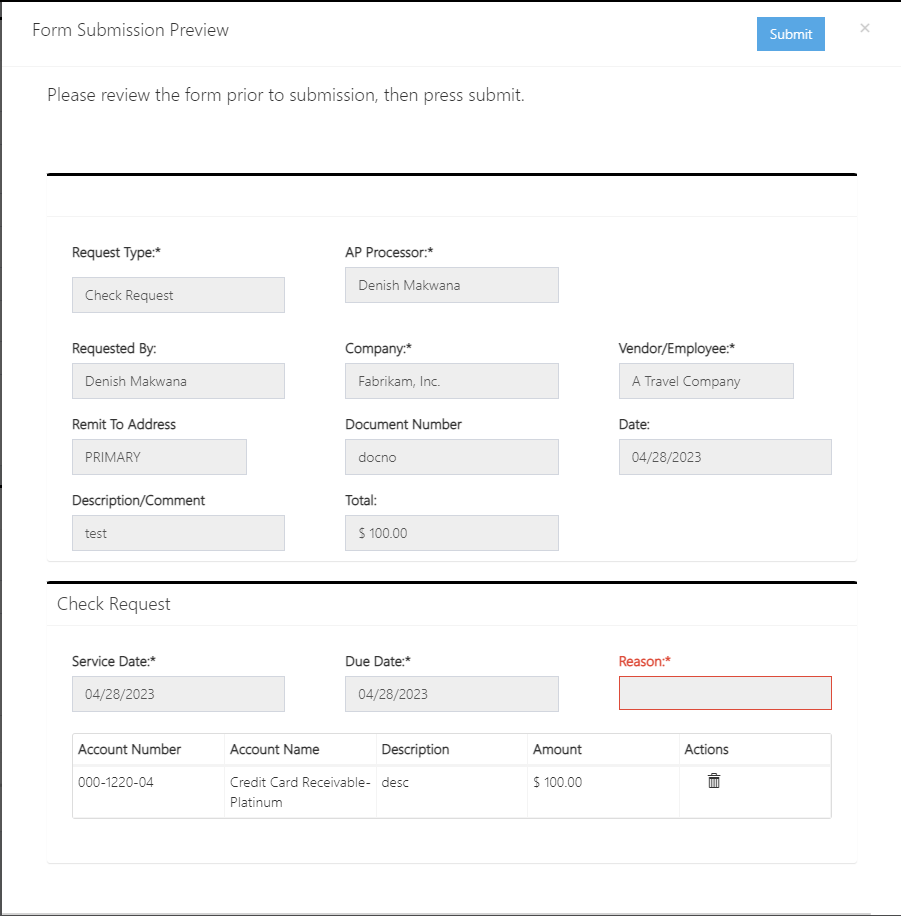This screenshot has height=916, width=901.
Task: Click the Due Date:* label
Action: pyautogui.click(x=378, y=661)
